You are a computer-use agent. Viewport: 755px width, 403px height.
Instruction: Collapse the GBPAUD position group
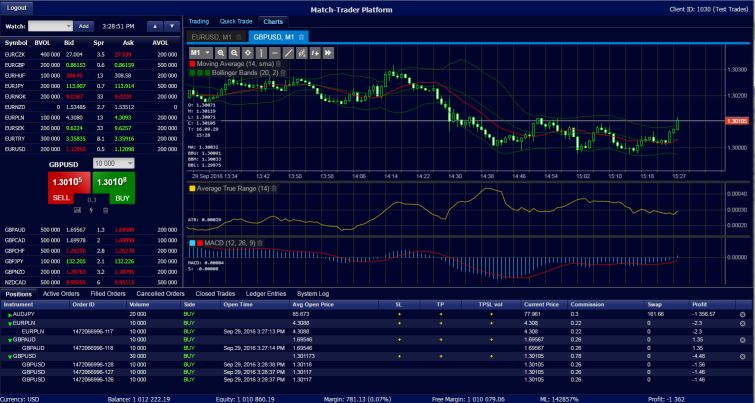pyautogui.click(x=10, y=340)
